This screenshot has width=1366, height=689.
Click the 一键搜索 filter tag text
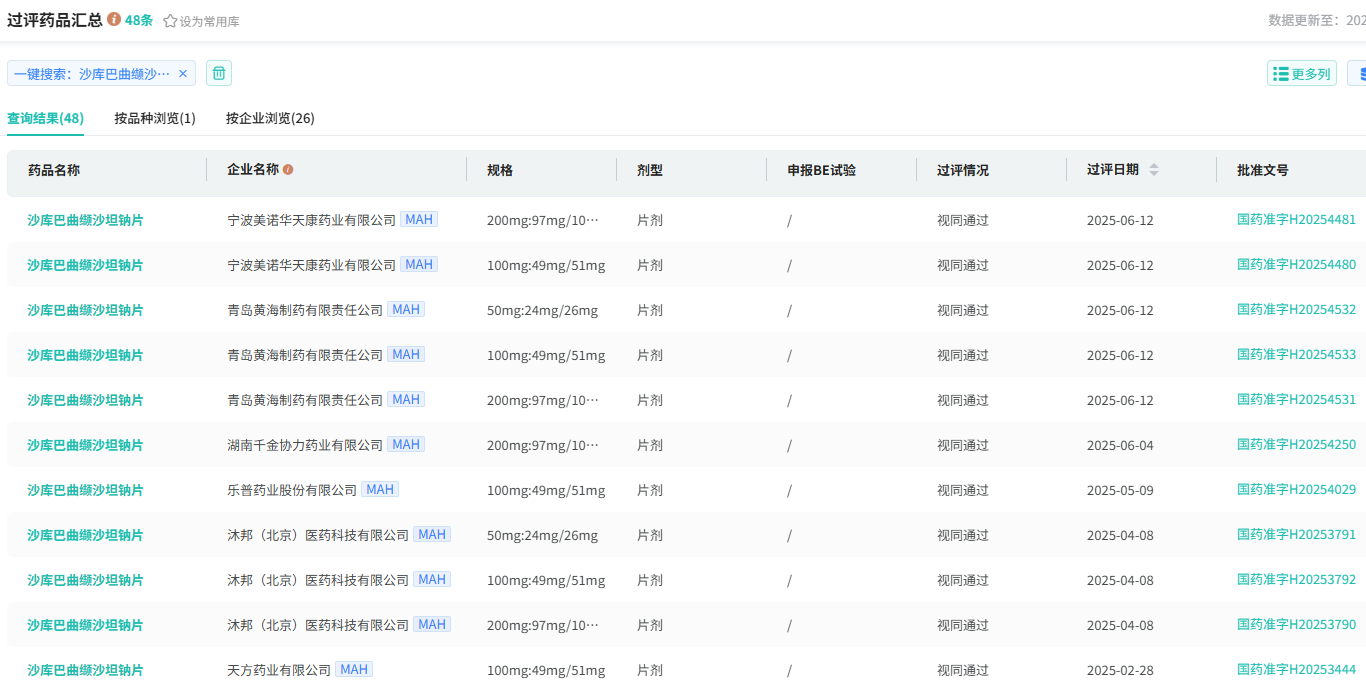point(92,74)
